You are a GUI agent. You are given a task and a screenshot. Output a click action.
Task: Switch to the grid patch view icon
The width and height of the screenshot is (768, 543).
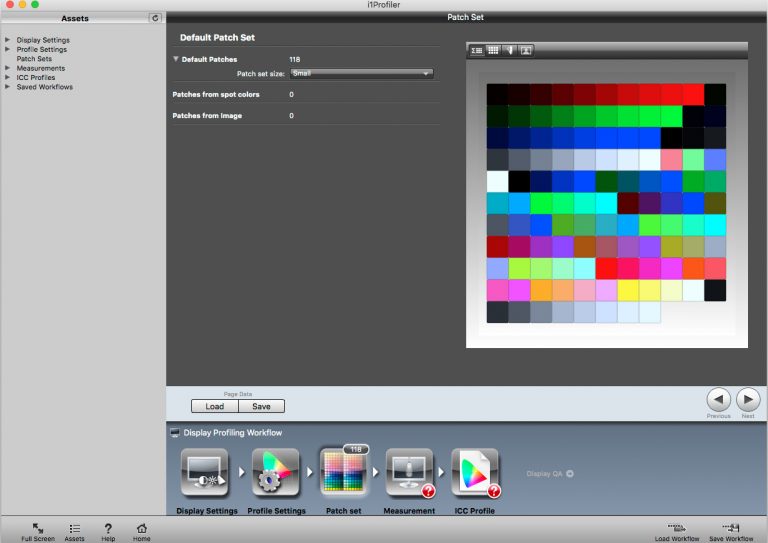[493, 50]
